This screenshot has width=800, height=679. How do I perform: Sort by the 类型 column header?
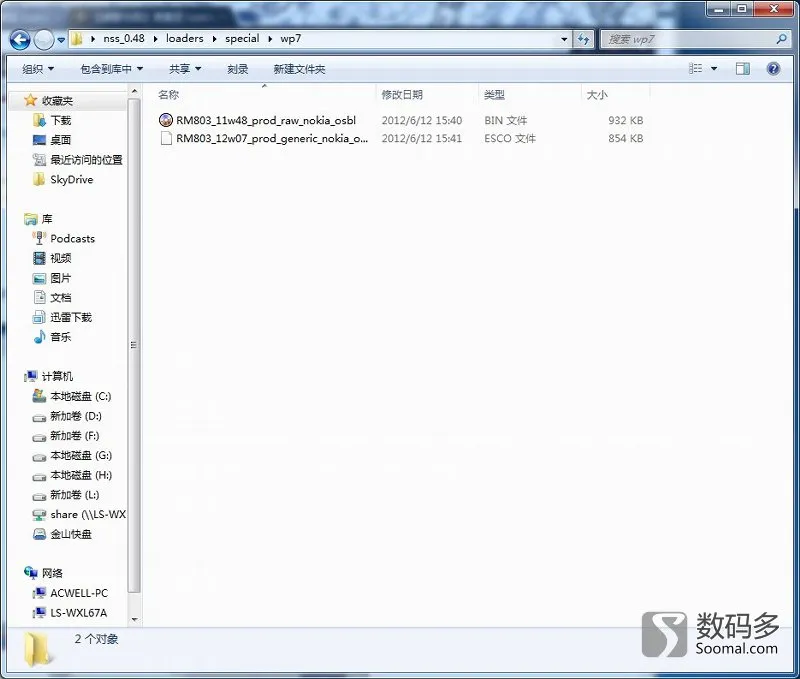(x=494, y=94)
